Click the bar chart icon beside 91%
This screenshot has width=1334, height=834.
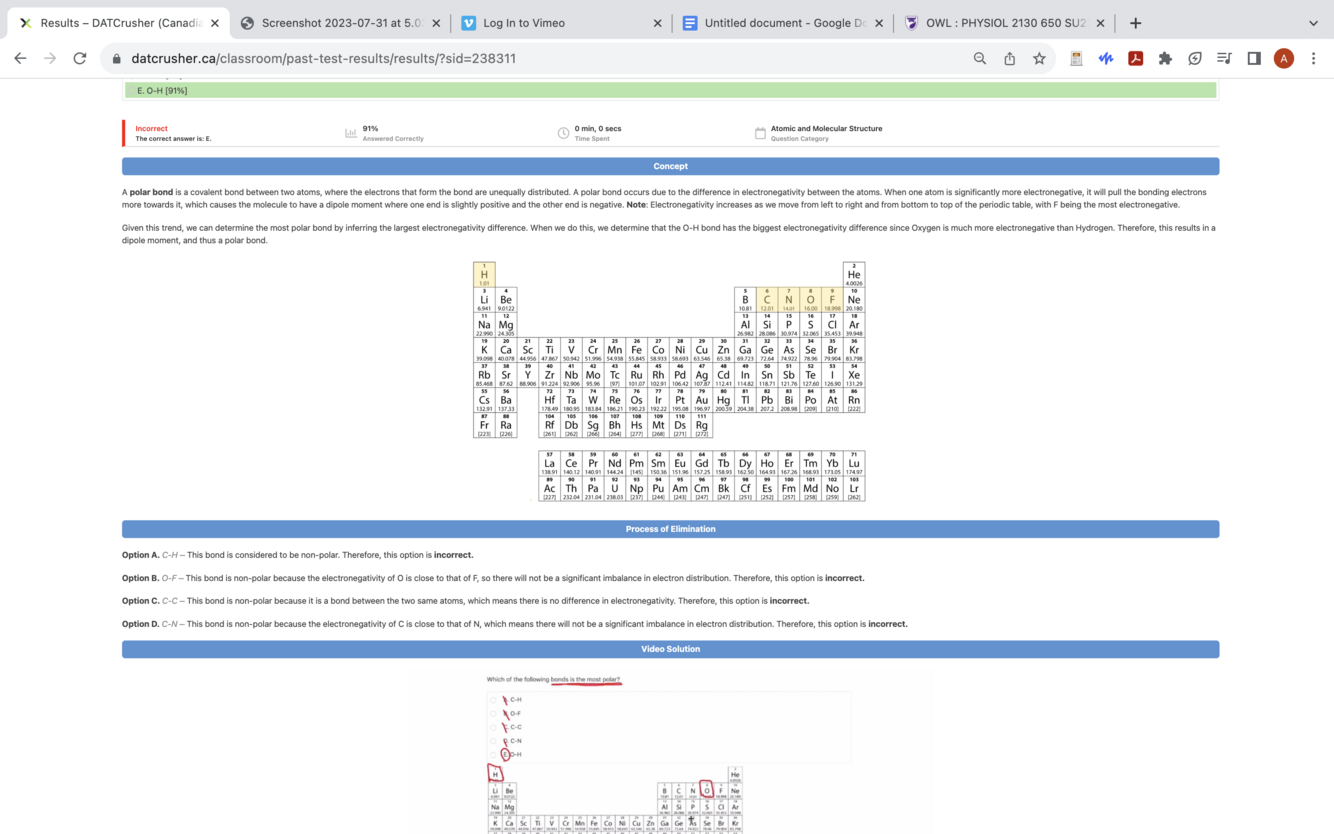point(350,133)
